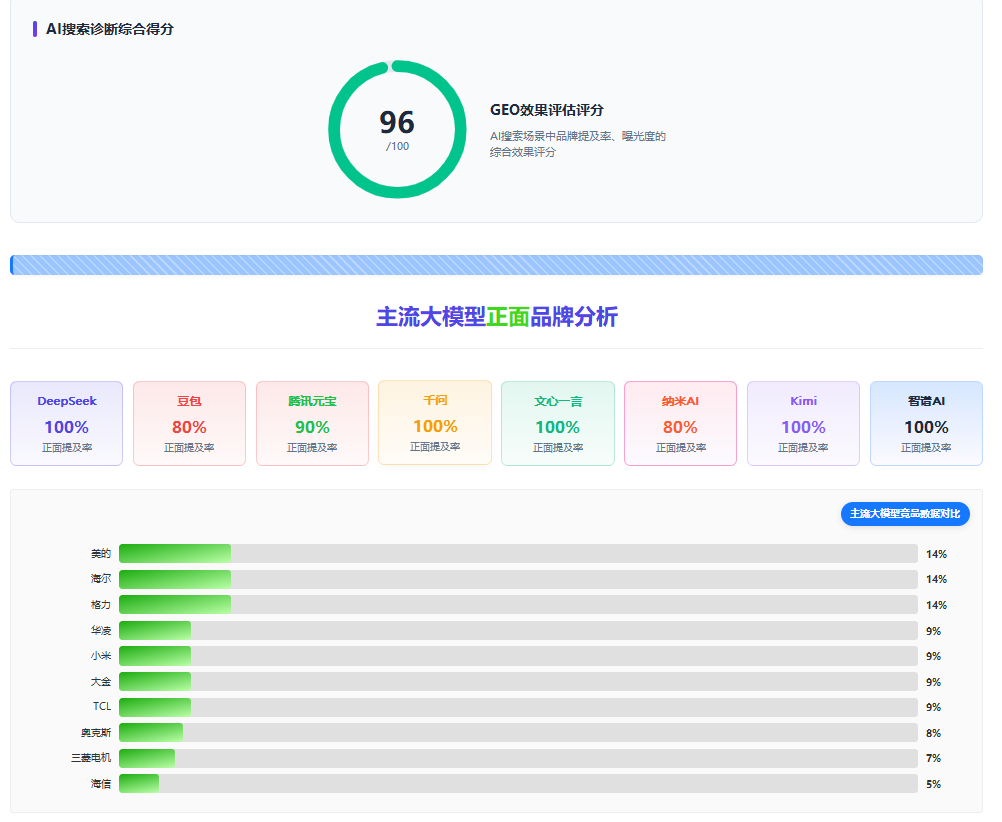Screen dimensions: 1002x822
Task: Click the 主流大模型正面品牌分析 heading
Action: pos(497,317)
